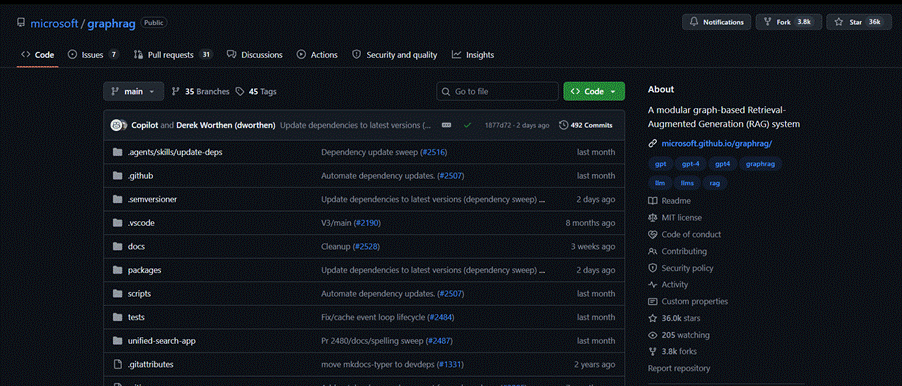The image size is (902, 386).
Task: Open the .gitattributes file name
Action: click(151, 365)
